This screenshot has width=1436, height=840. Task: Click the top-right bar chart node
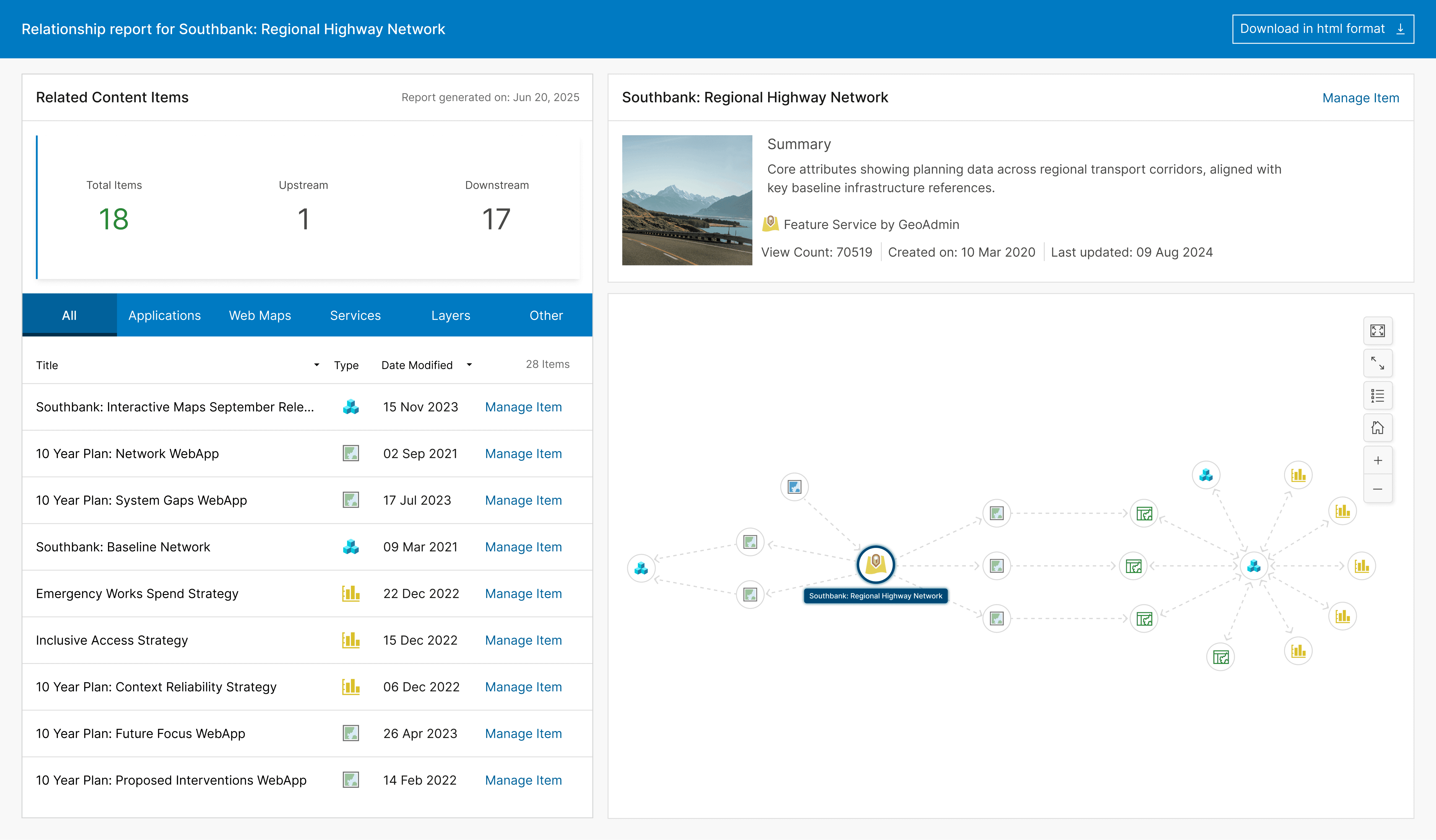[x=1298, y=475]
